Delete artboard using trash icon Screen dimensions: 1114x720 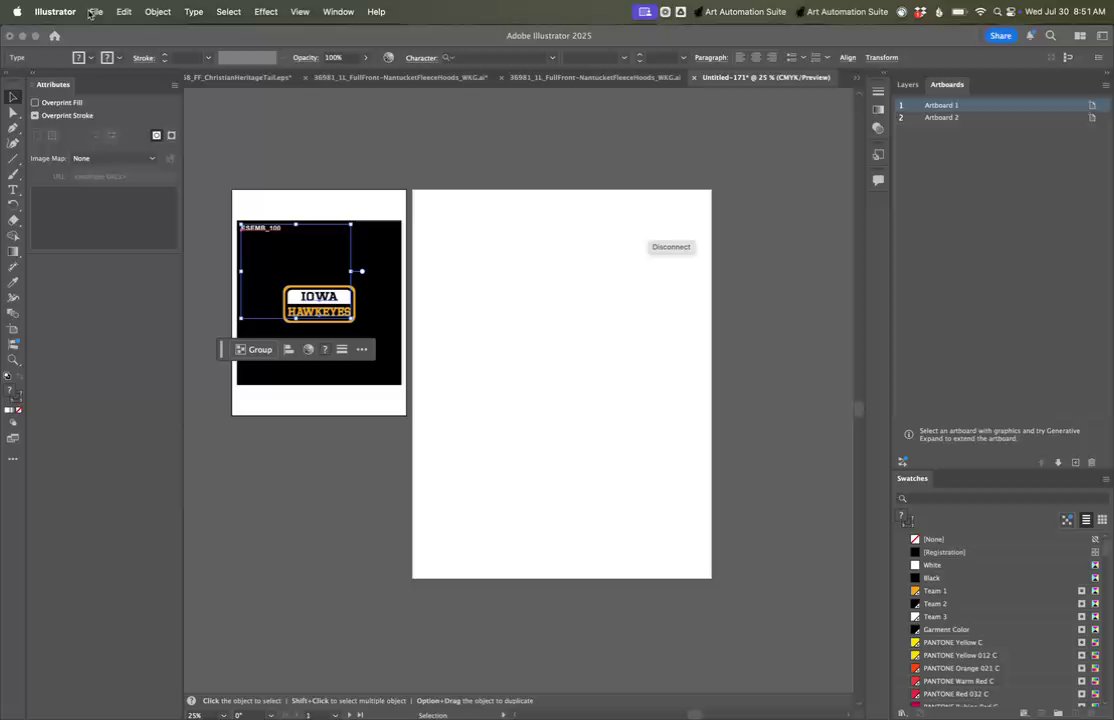click(x=1091, y=463)
